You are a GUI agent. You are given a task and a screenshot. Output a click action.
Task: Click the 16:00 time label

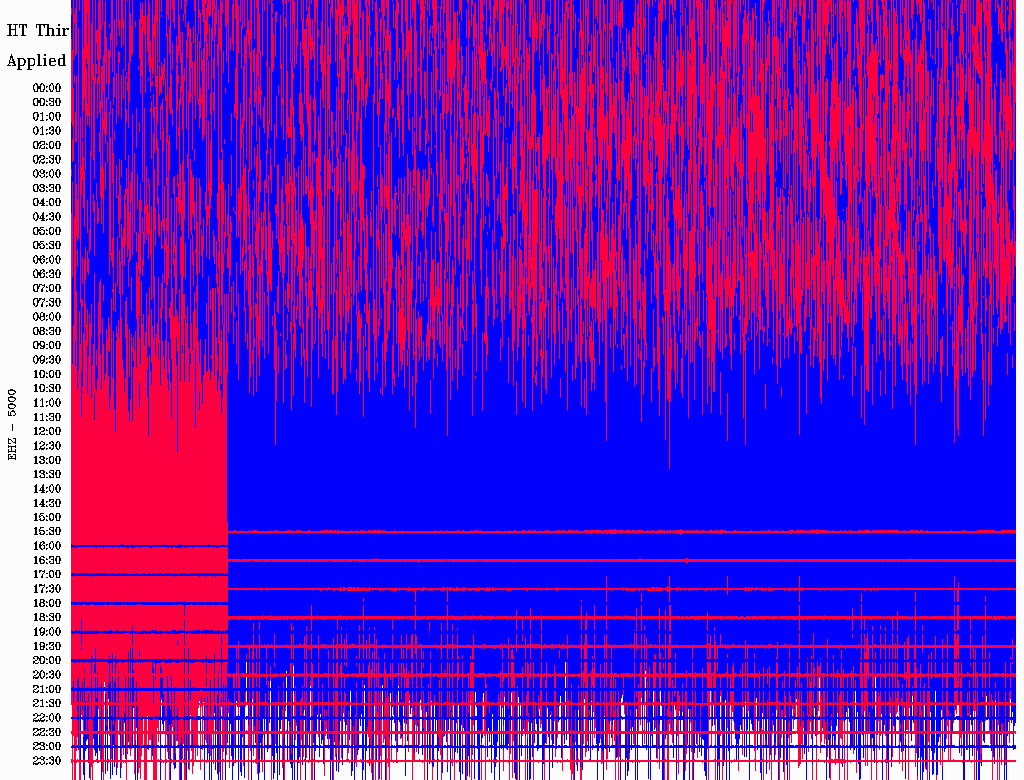47,546
